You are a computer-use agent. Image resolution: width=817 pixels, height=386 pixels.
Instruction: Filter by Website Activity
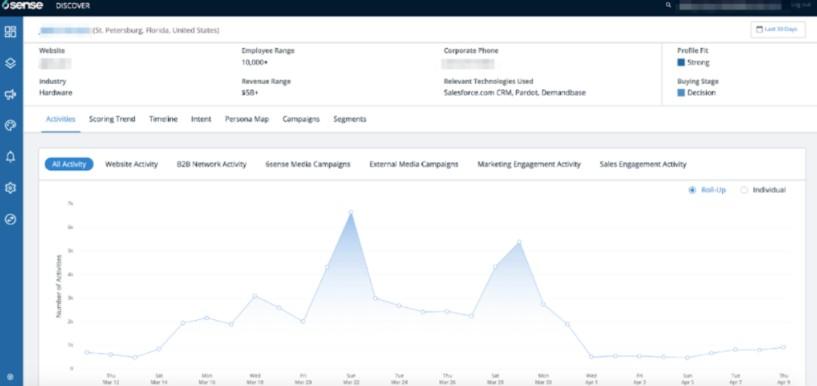point(131,164)
